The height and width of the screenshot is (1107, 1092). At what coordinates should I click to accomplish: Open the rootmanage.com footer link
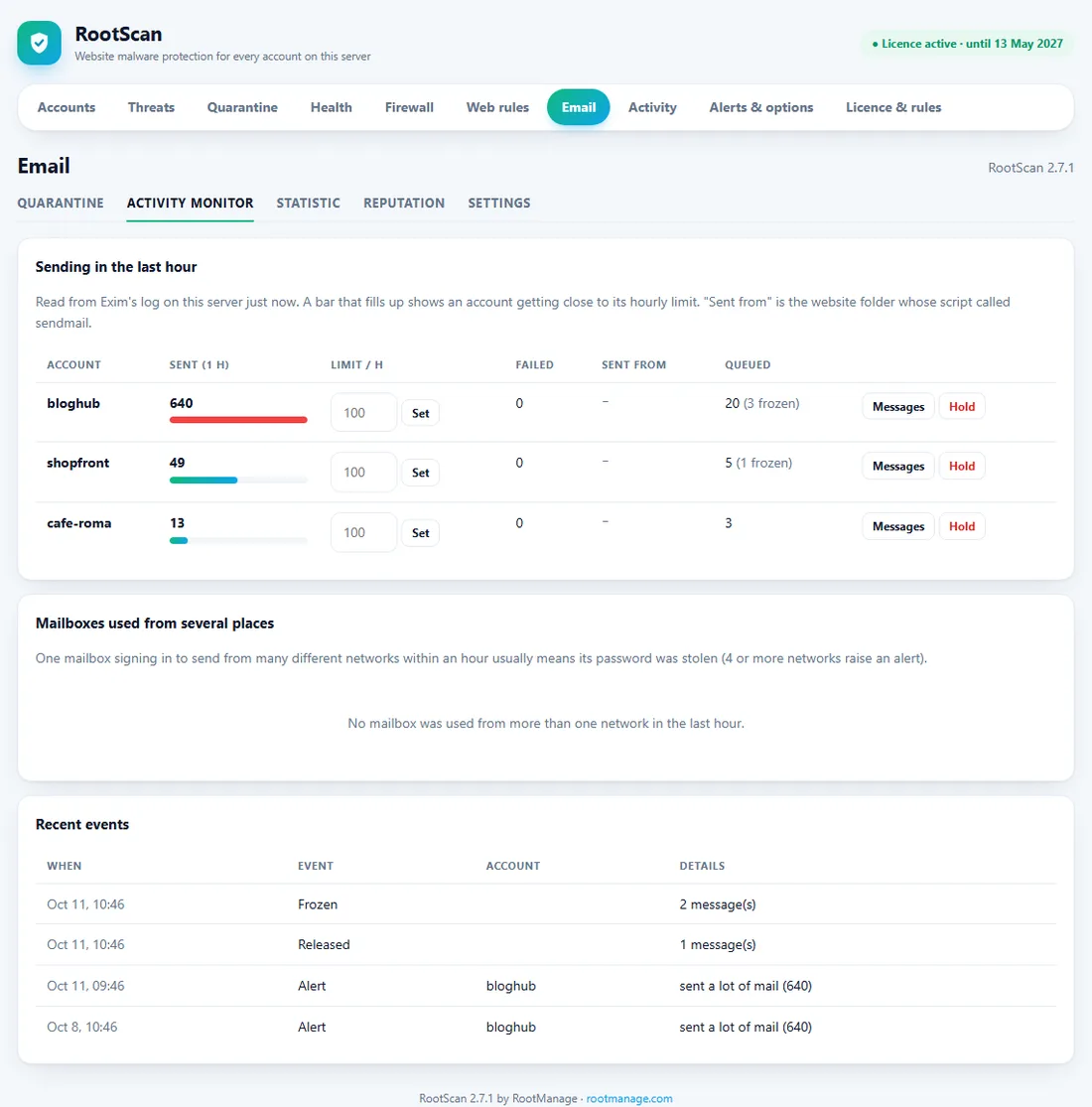[x=629, y=1098]
